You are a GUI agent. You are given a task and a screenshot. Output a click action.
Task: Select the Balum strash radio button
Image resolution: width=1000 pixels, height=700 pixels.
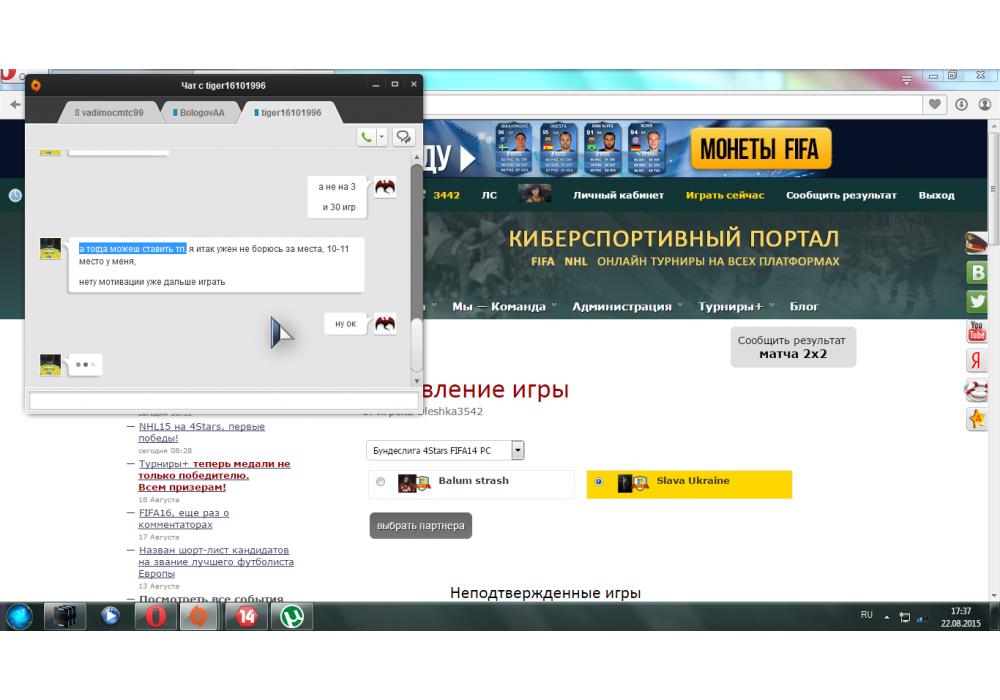click(x=381, y=482)
